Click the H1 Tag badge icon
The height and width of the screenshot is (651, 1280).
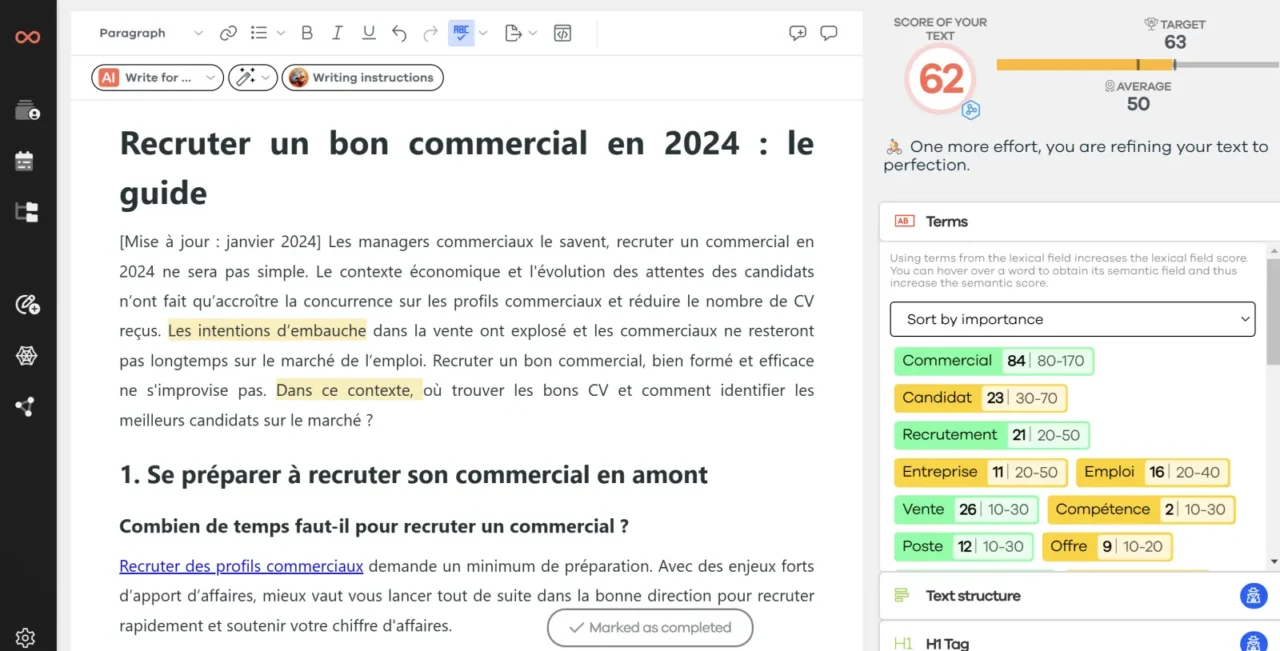click(1253, 643)
